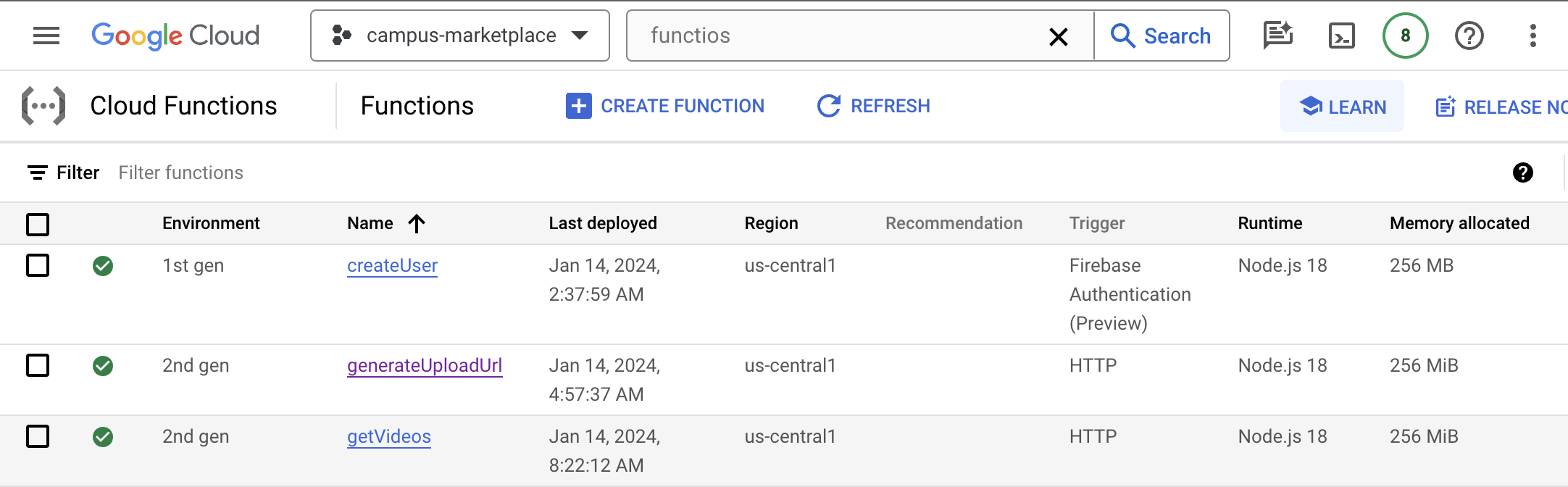
Task: Open the main navigation hamburger menu
Action: click(x=46, y=36)
